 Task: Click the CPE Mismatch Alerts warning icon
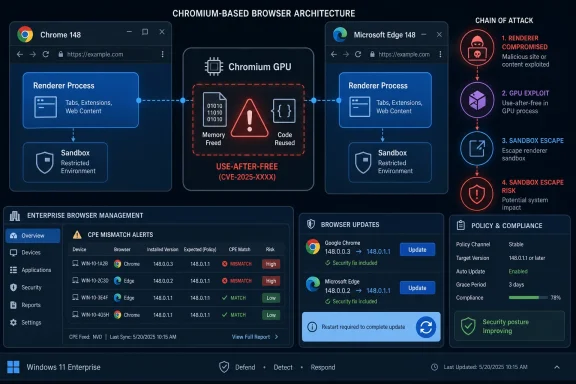pos(77,234)
